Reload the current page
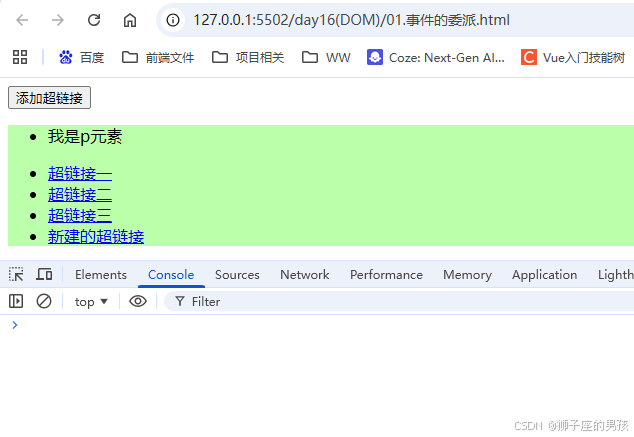Screen dimensions: 634x437 (94, 20)
